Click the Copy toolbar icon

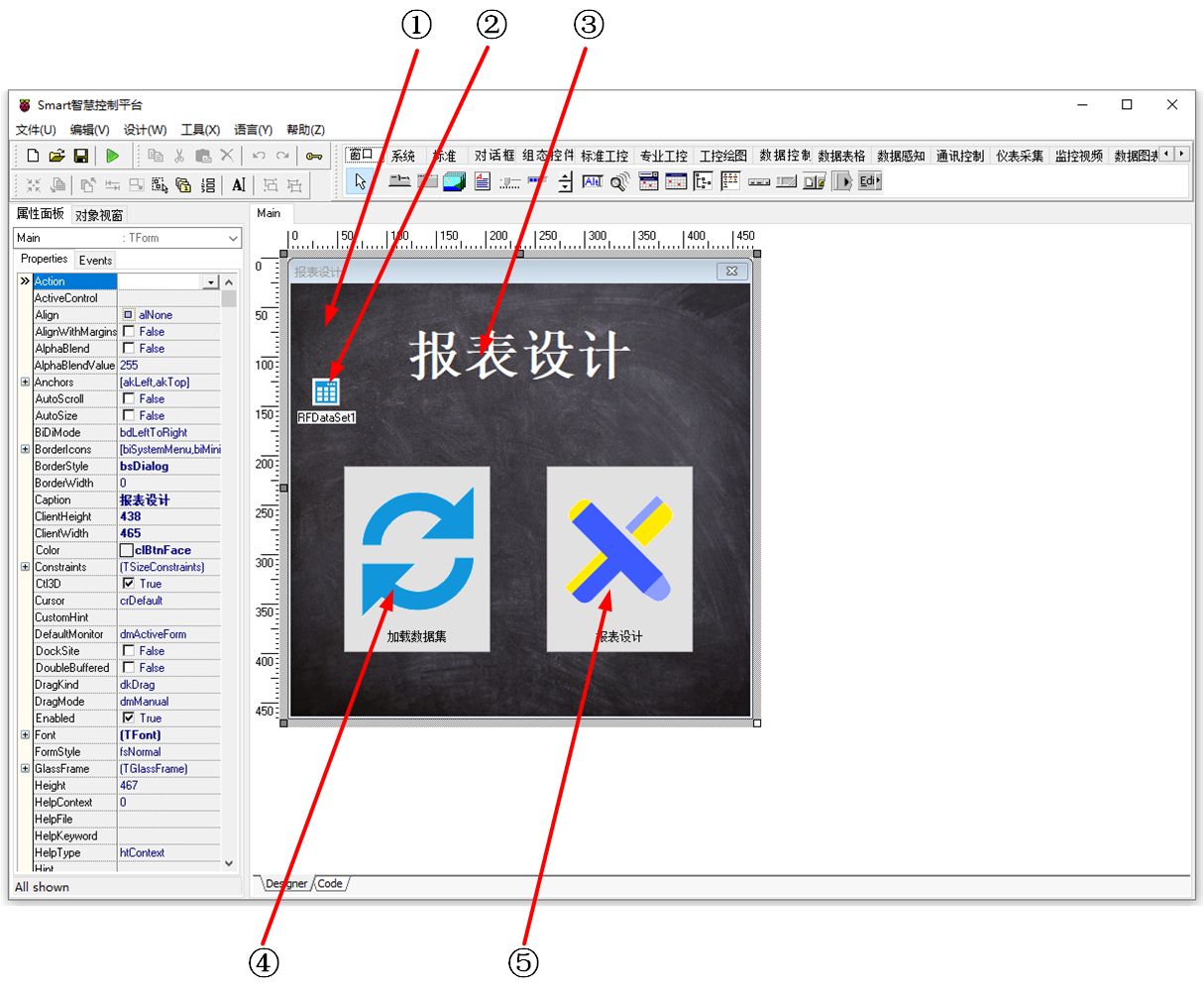(x=156, y=156)
